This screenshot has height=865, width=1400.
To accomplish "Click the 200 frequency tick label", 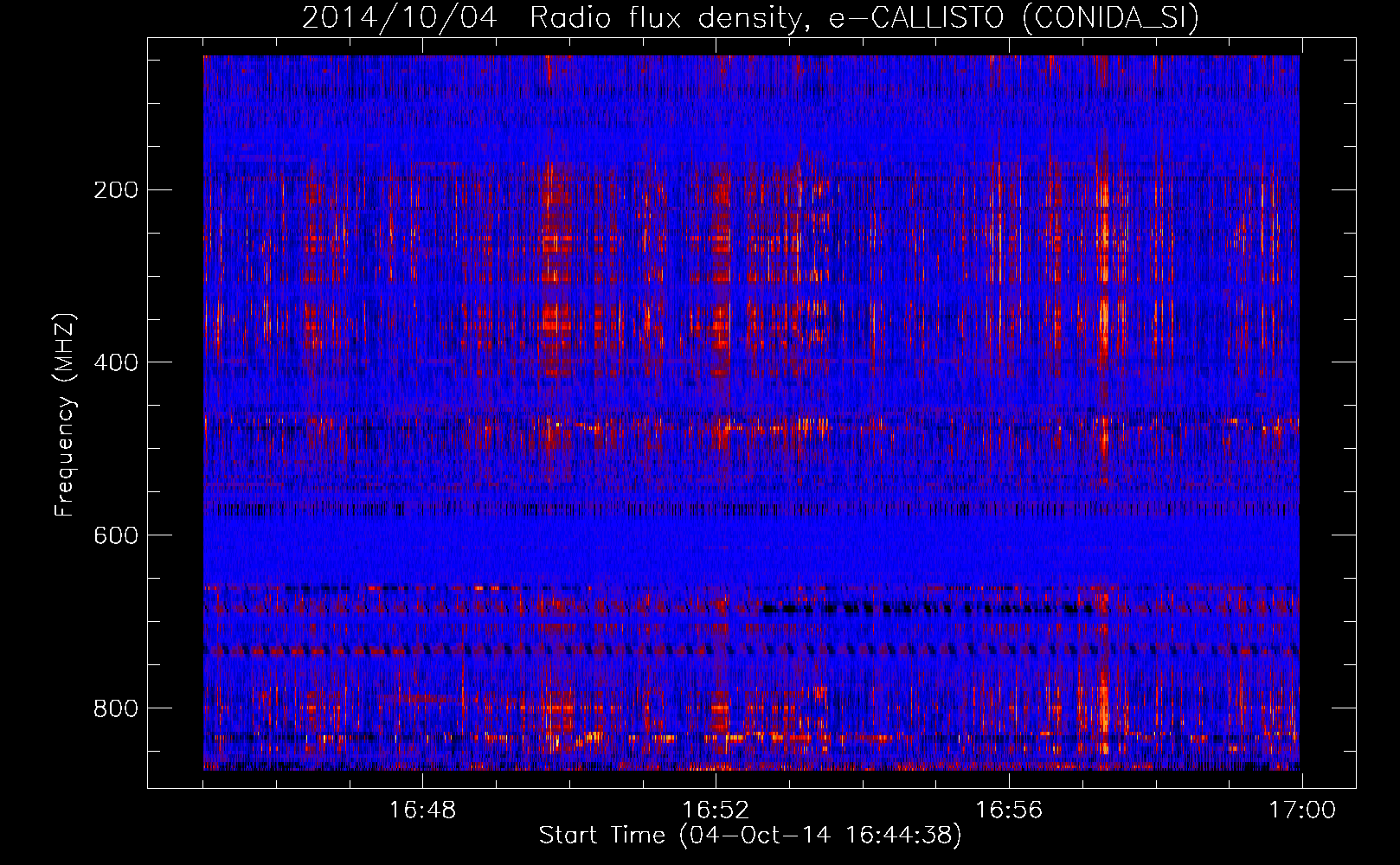I will click(116, 190).
